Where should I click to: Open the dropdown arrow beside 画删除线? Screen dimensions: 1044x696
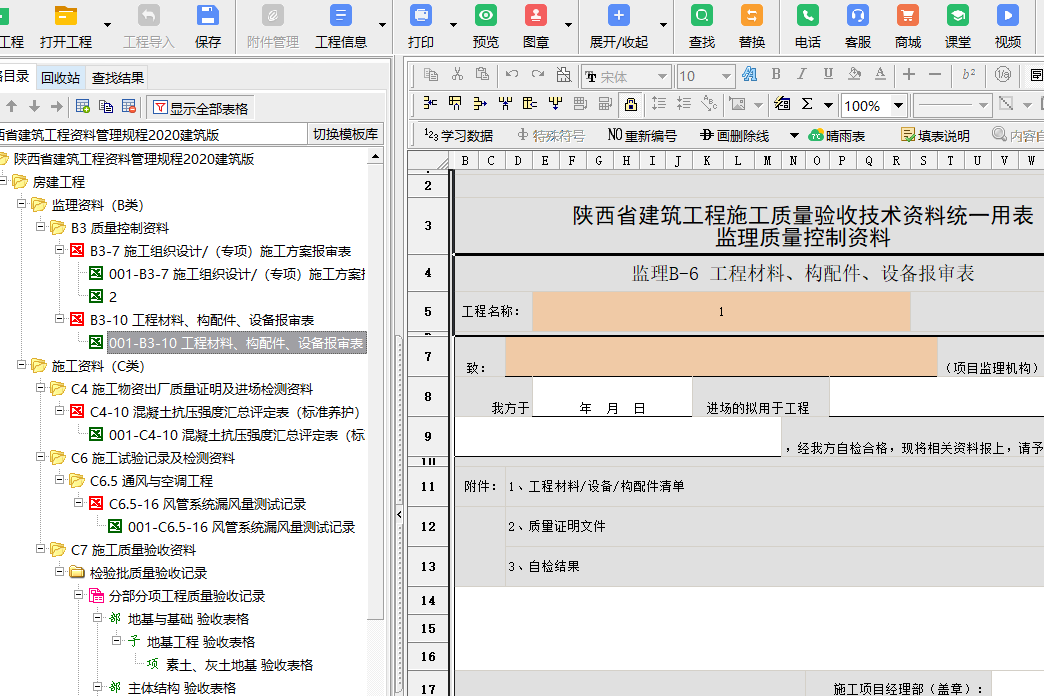(794, 136)
